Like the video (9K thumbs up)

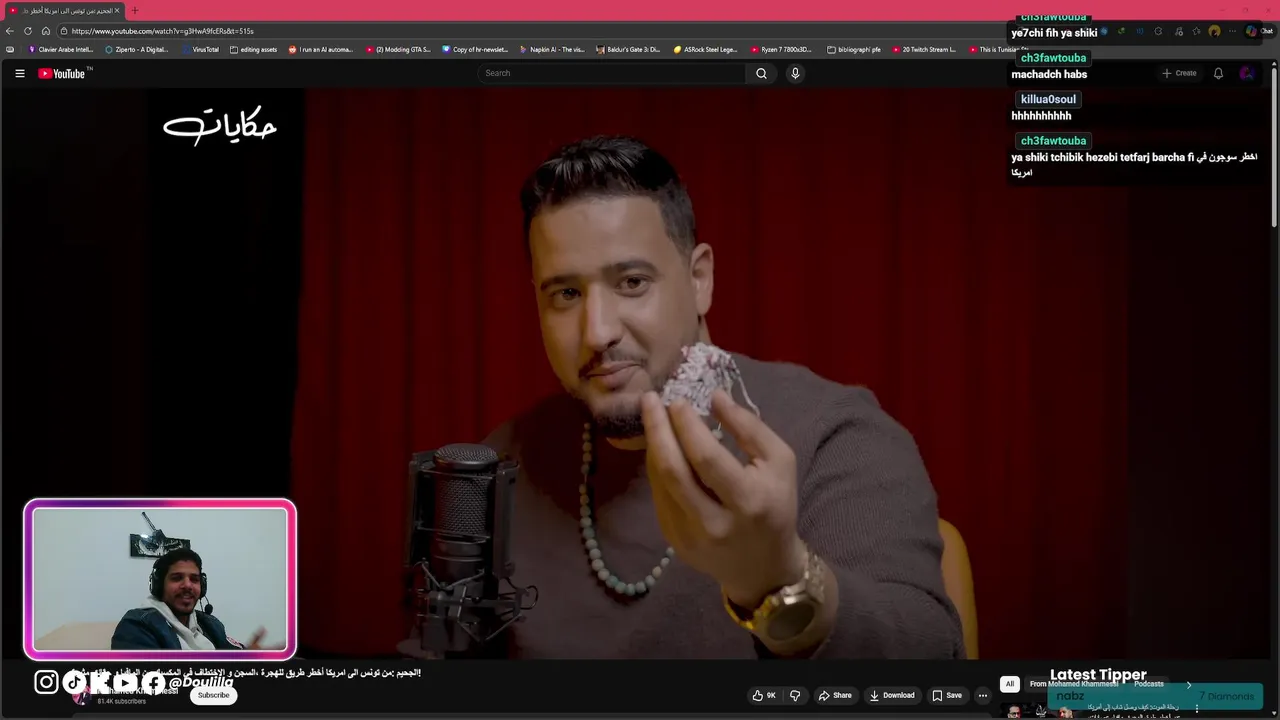[765, 695]
